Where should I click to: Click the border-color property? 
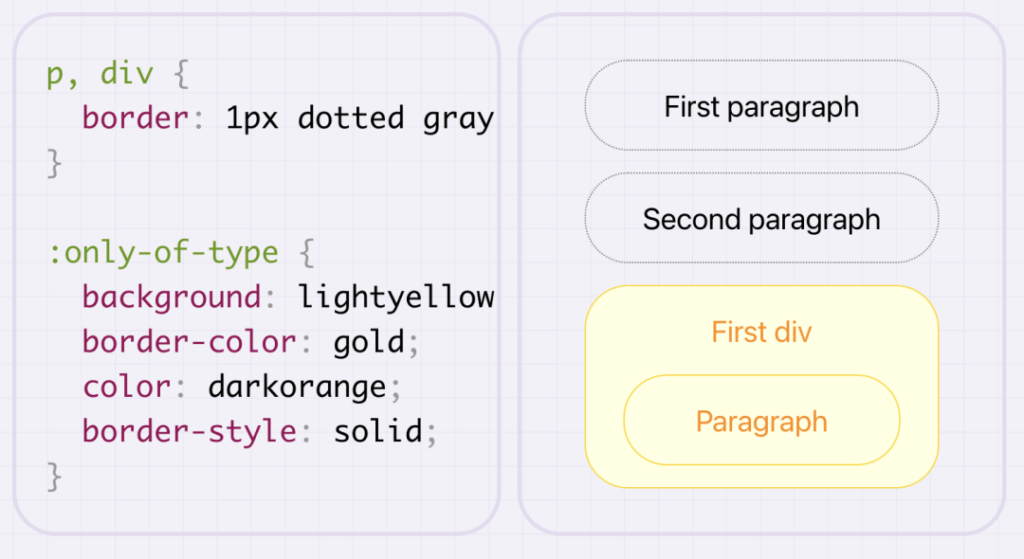point(189,342)
